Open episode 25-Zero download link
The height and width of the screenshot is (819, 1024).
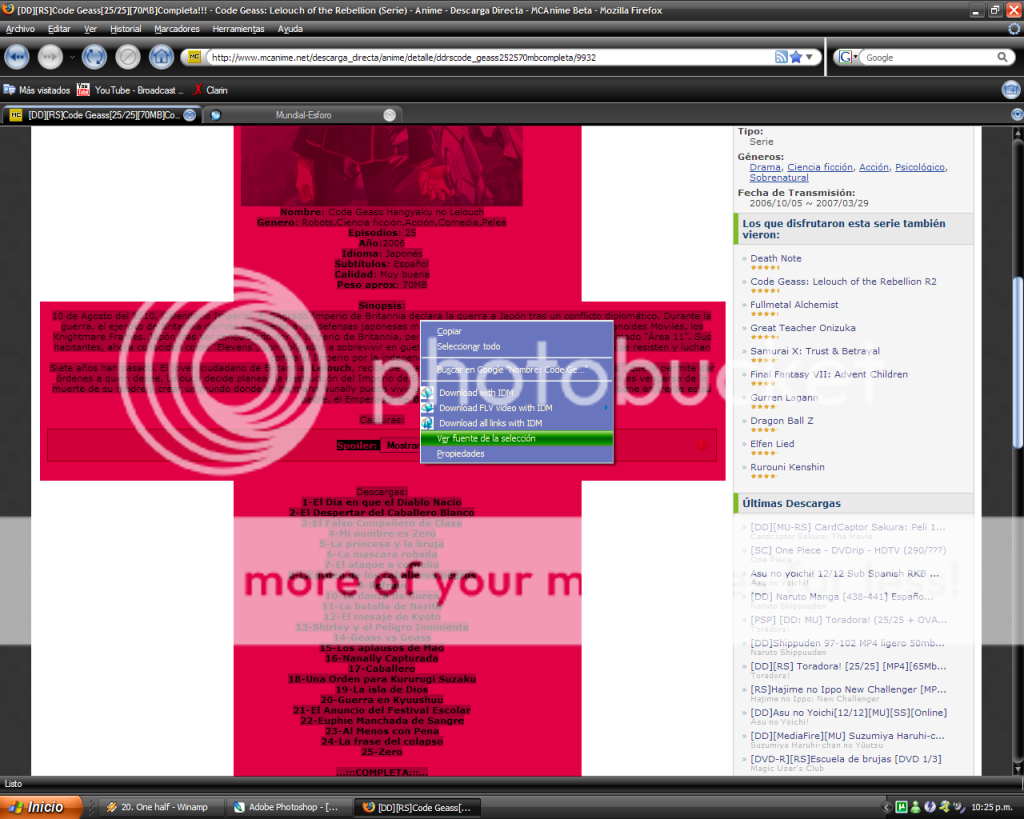381,752
